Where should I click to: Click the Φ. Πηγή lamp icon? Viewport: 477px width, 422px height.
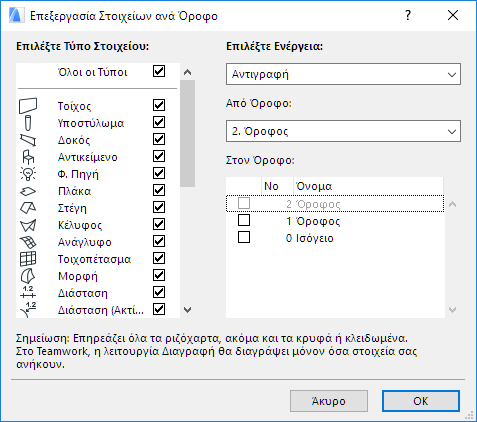pyautogui.click(x=28, y=174)
